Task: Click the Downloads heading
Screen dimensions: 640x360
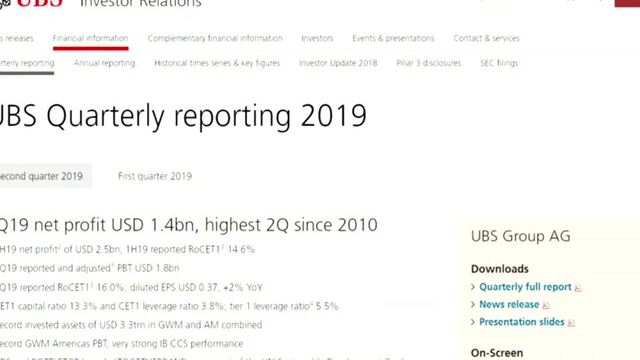Action: [500, 269]
